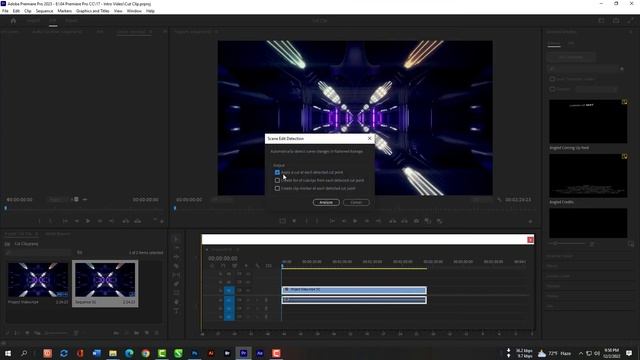Screen dimensions: 640x360
Task: Toggle V1 track output eye
Action: coord(248,291)
